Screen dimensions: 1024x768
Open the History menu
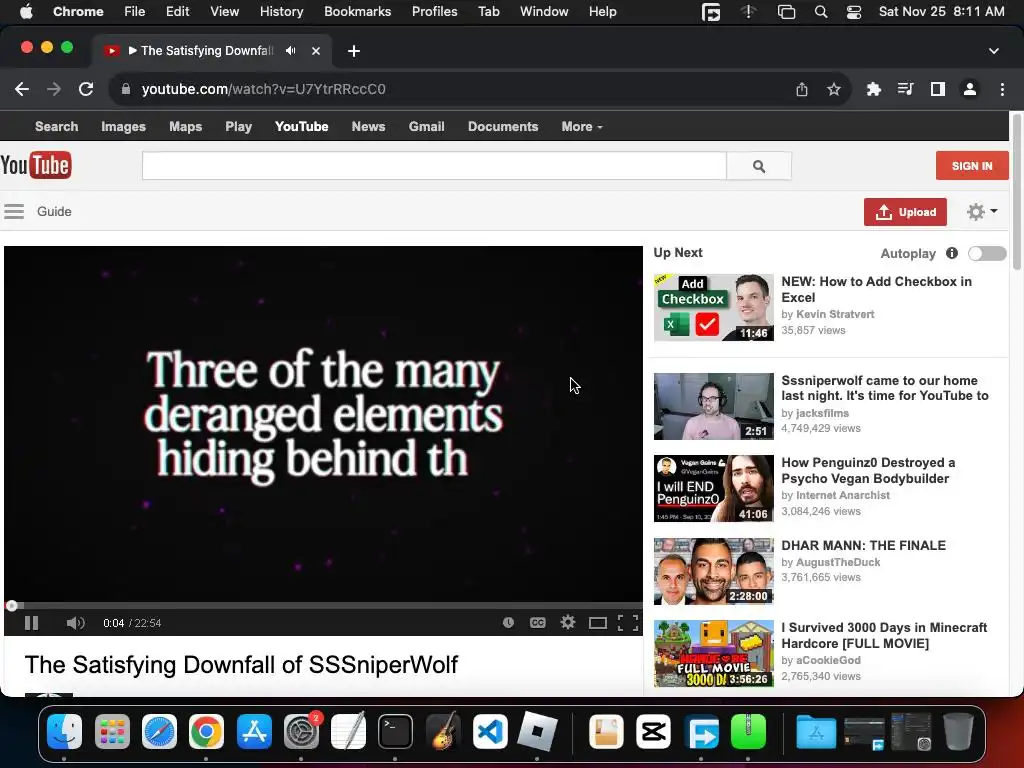tap(281, 11)
